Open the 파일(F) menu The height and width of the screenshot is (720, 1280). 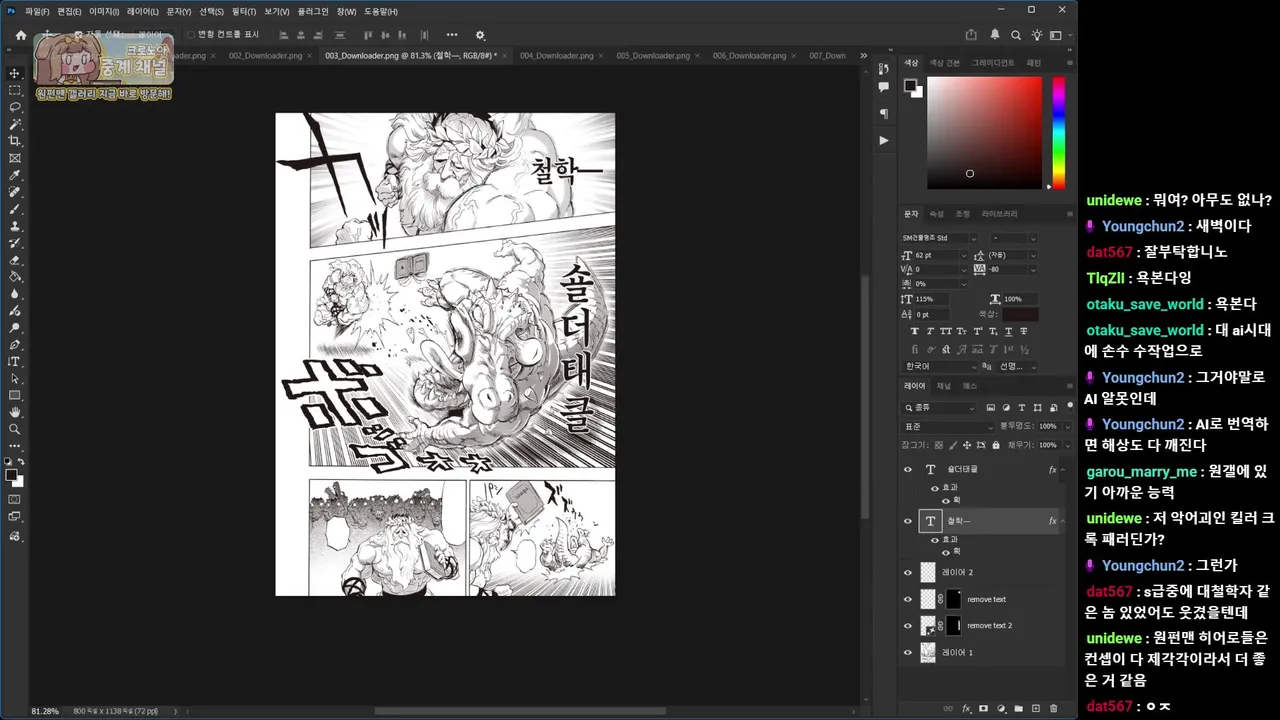pos(37,11)
